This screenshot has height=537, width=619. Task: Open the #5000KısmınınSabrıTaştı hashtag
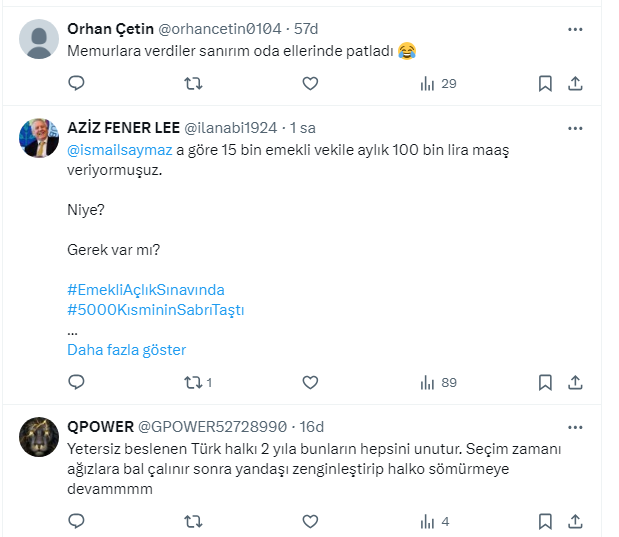point(156,310)
